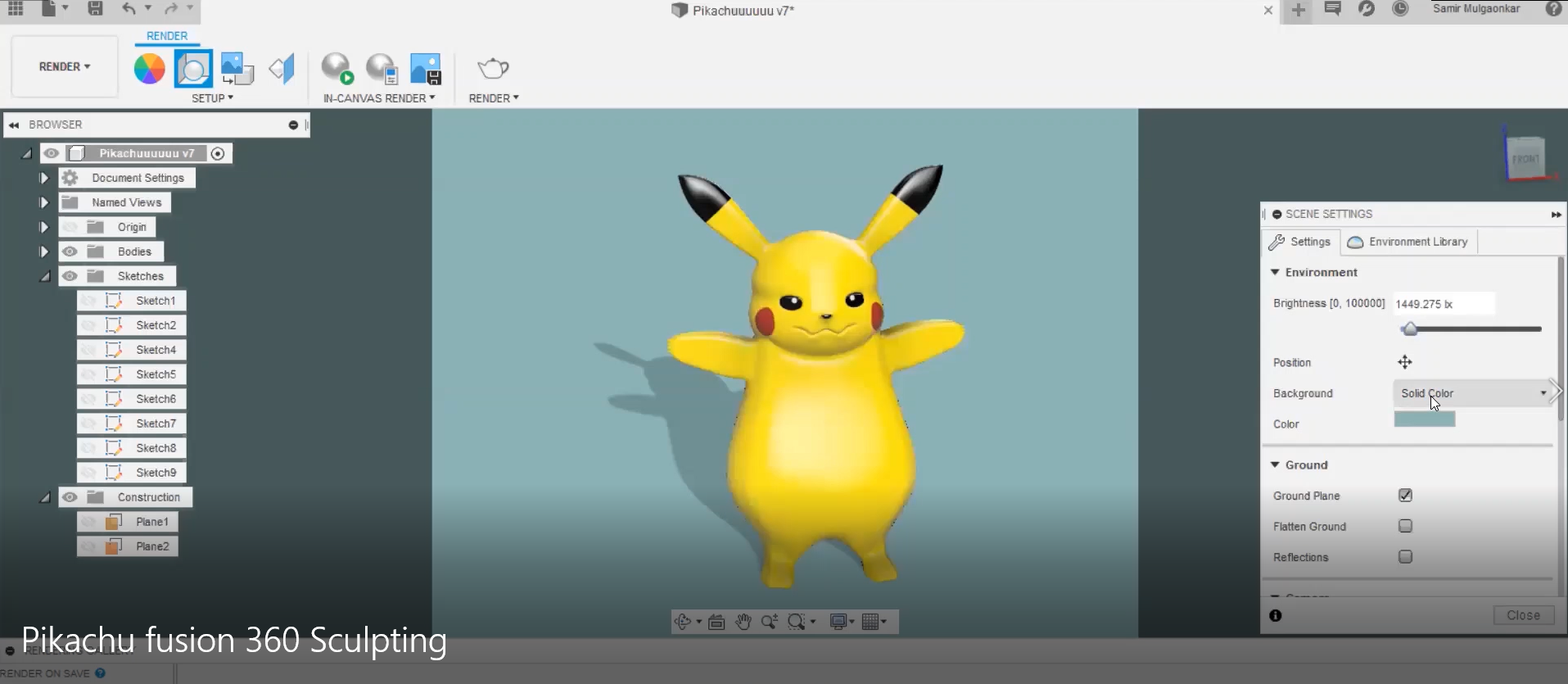Click the Brightness value input field
Viewport: 1568px width, 684px height.
click(x=1444, y=304)
